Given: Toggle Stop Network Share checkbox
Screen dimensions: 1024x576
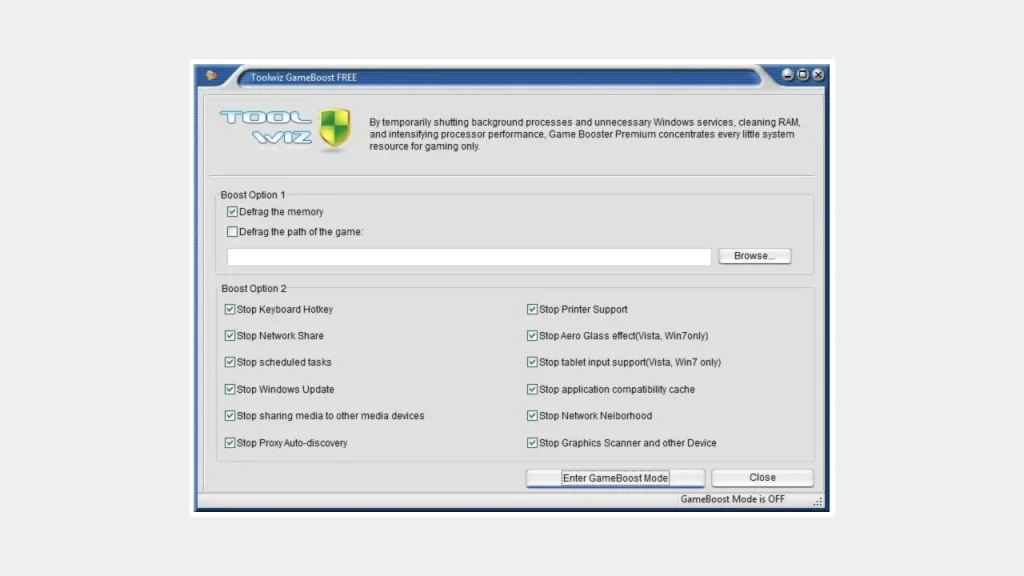Looking at the screenshot, I should (229, 335).
